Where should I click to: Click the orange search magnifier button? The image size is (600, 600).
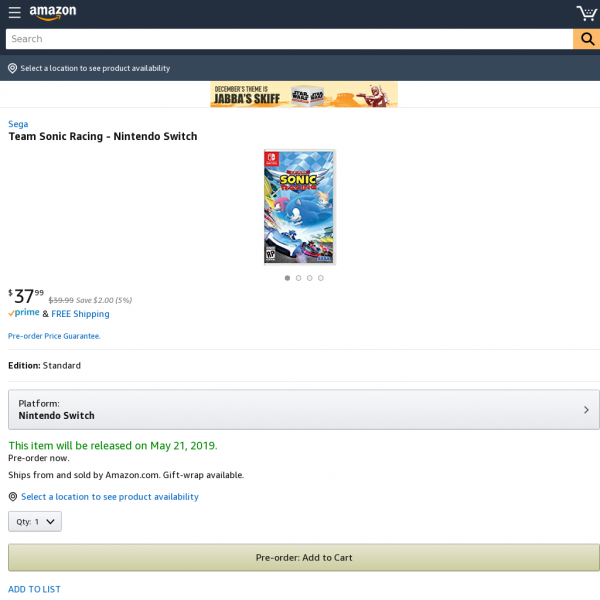click(587, 39)
